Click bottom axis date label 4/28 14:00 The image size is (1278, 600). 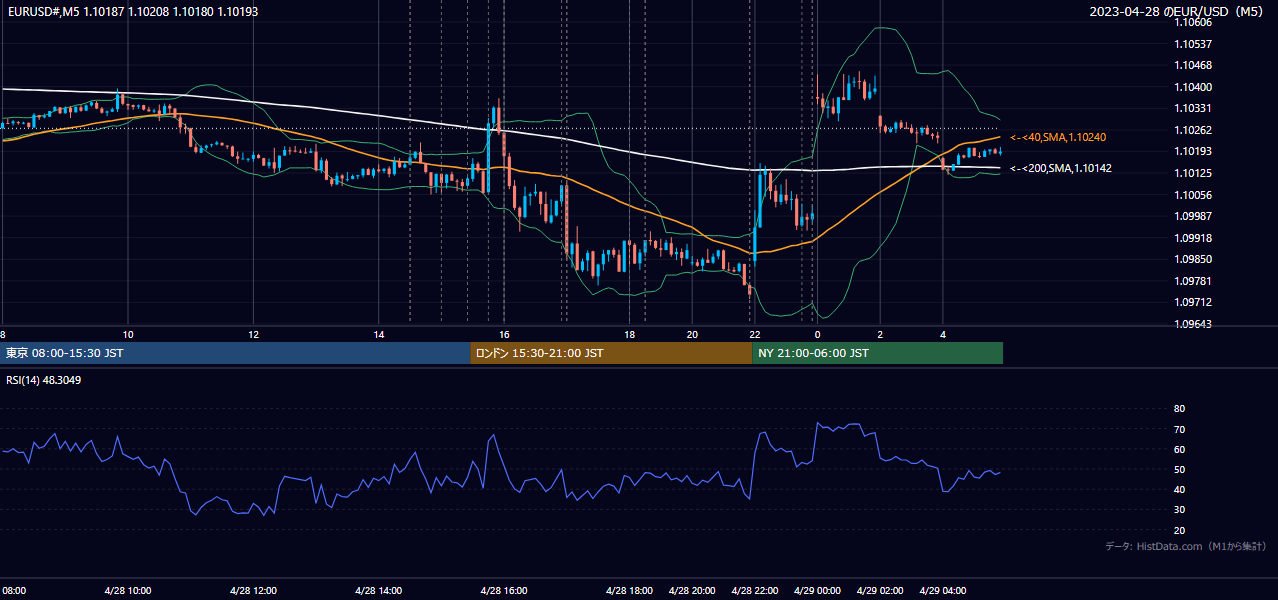click(378, 591)
